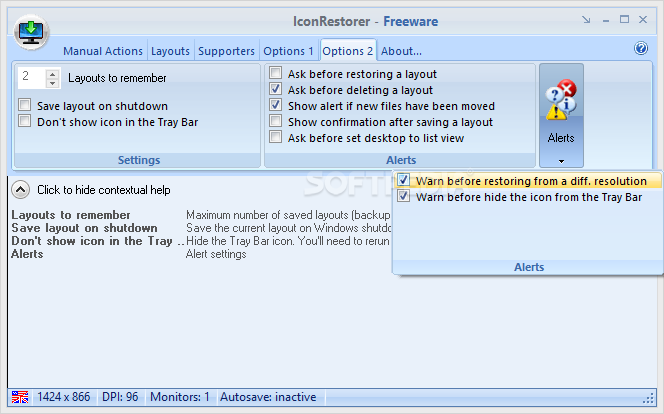This screenshot has width=664, height=414.
Task: Switch to the Options 1 tab
Action: click(x=288, y=51)
